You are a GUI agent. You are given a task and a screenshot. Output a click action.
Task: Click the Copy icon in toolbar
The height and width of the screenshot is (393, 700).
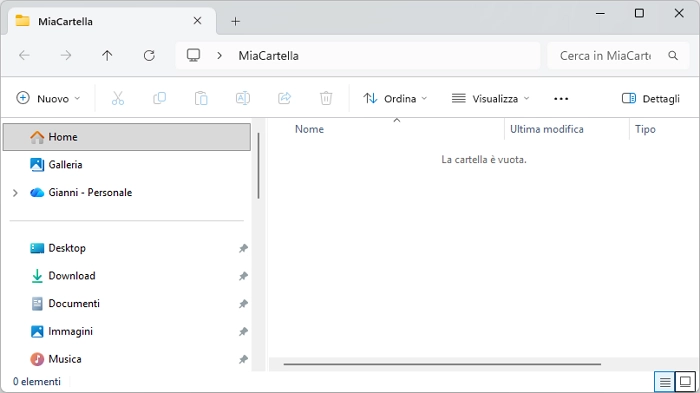(x=159, y=98)
